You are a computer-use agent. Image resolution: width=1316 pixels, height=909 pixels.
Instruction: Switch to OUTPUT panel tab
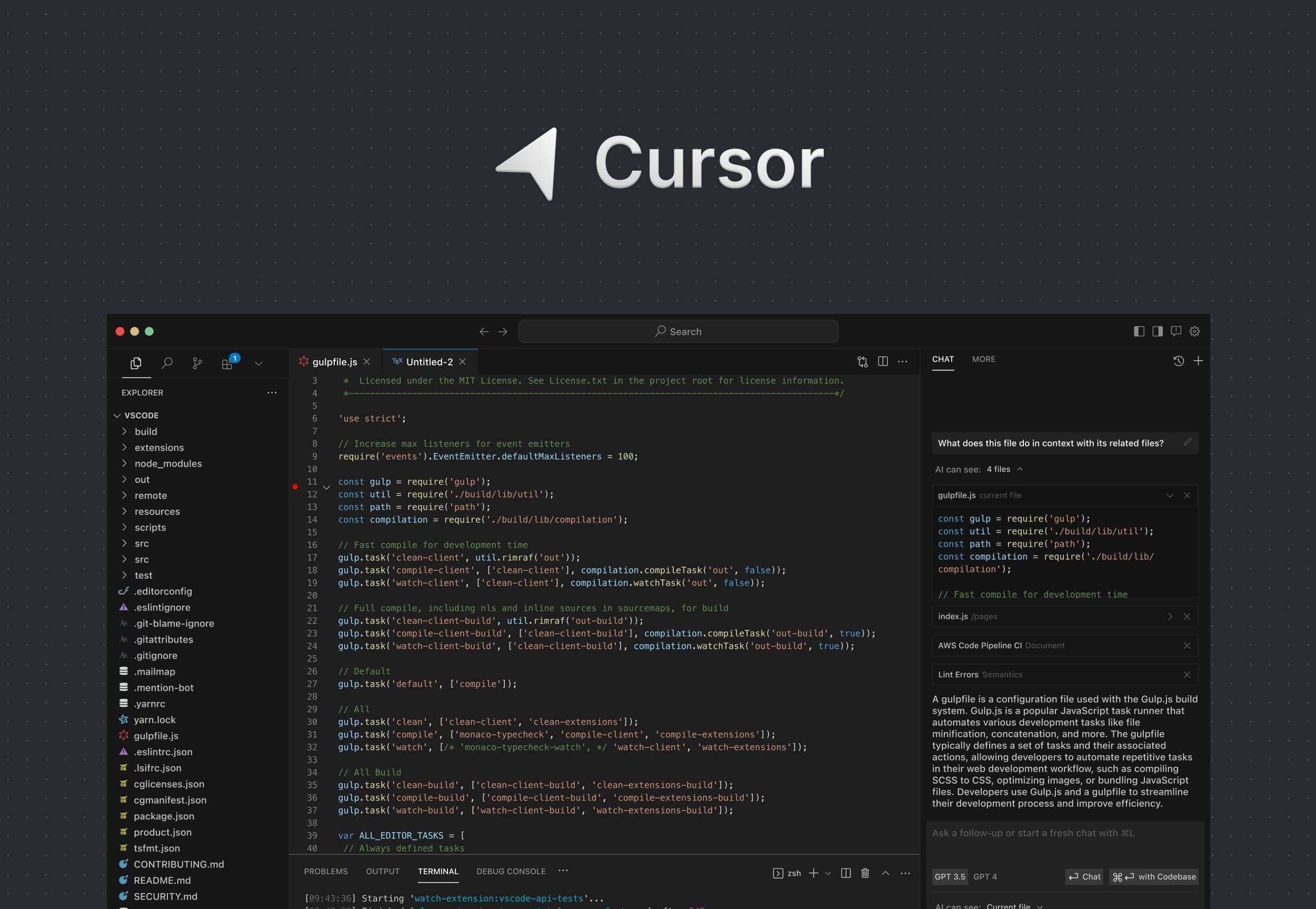[383, 872]
